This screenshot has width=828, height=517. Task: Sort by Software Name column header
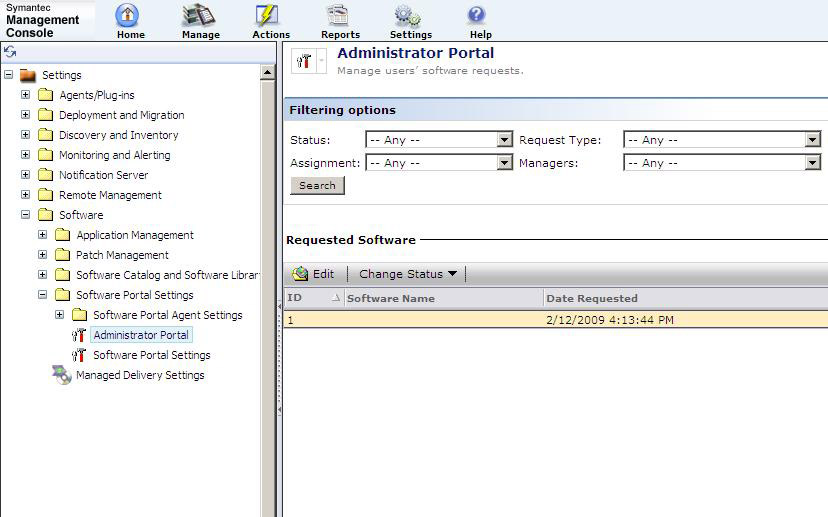tap(444, 298)
